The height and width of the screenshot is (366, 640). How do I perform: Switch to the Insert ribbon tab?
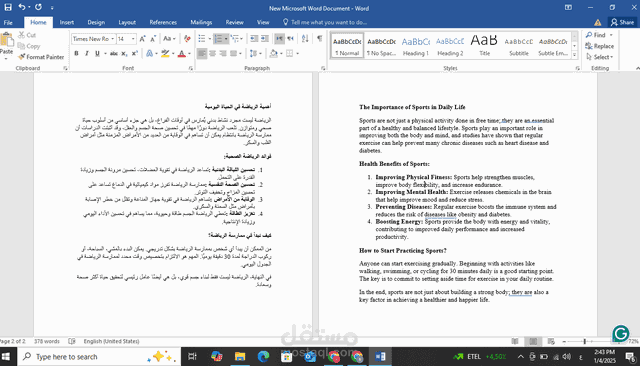pos(67,22)
